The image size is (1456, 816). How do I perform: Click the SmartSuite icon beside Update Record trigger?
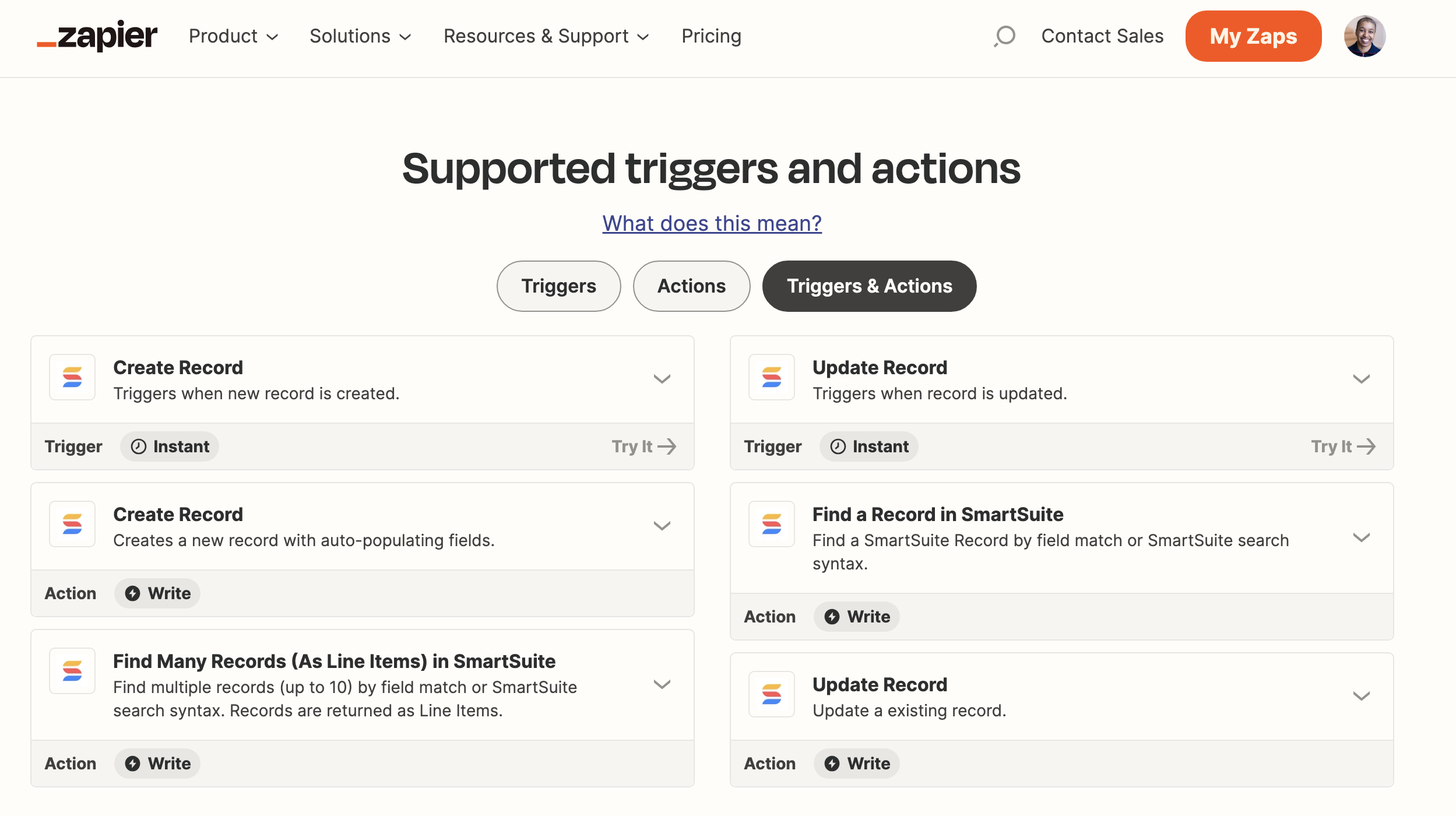(771, 377)
